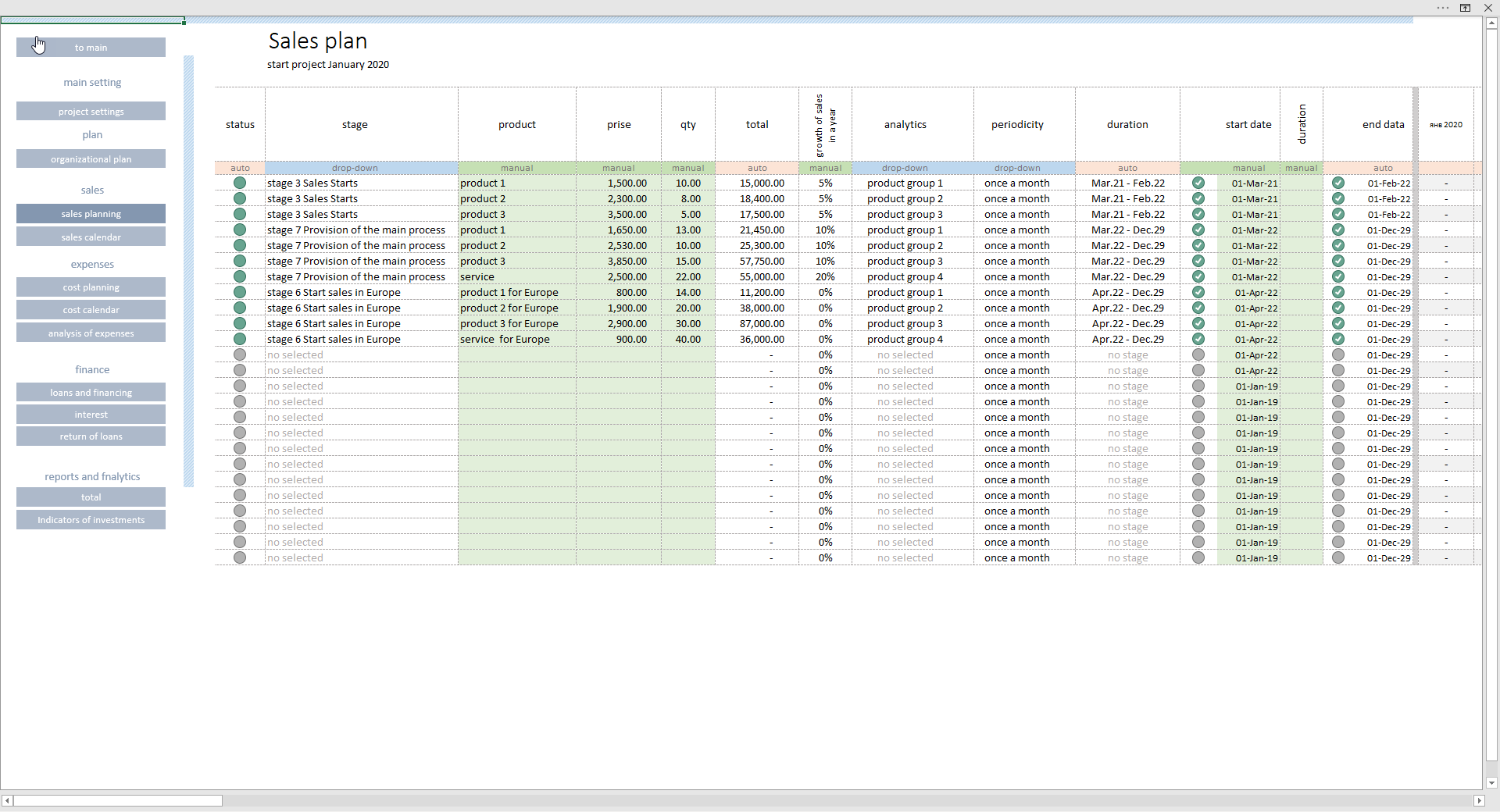Click 'start project January 2020' text

(328, 65)
